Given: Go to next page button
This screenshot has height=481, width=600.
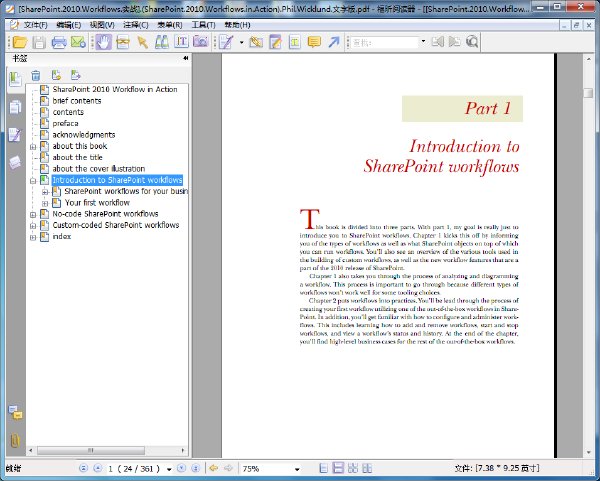Looking at the screenshot, I should 181,468.
